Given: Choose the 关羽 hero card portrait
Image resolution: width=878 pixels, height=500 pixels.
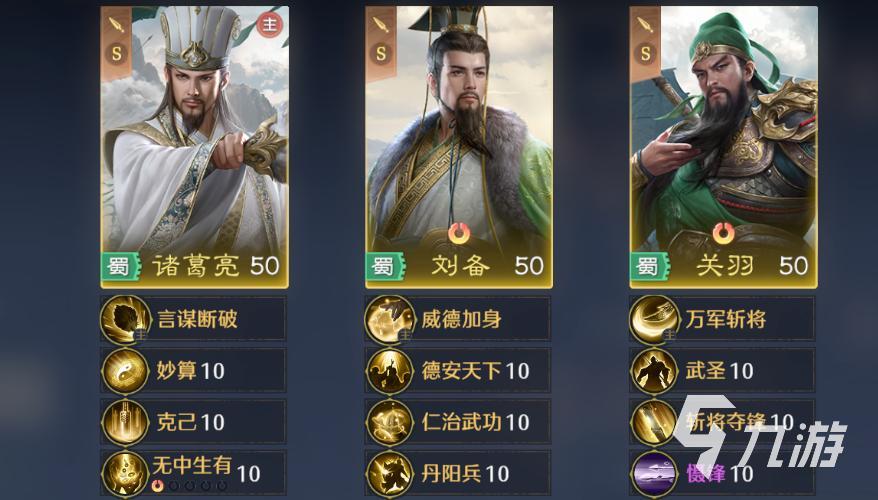Looking at the screenshot, I should [x=723, y=147].
